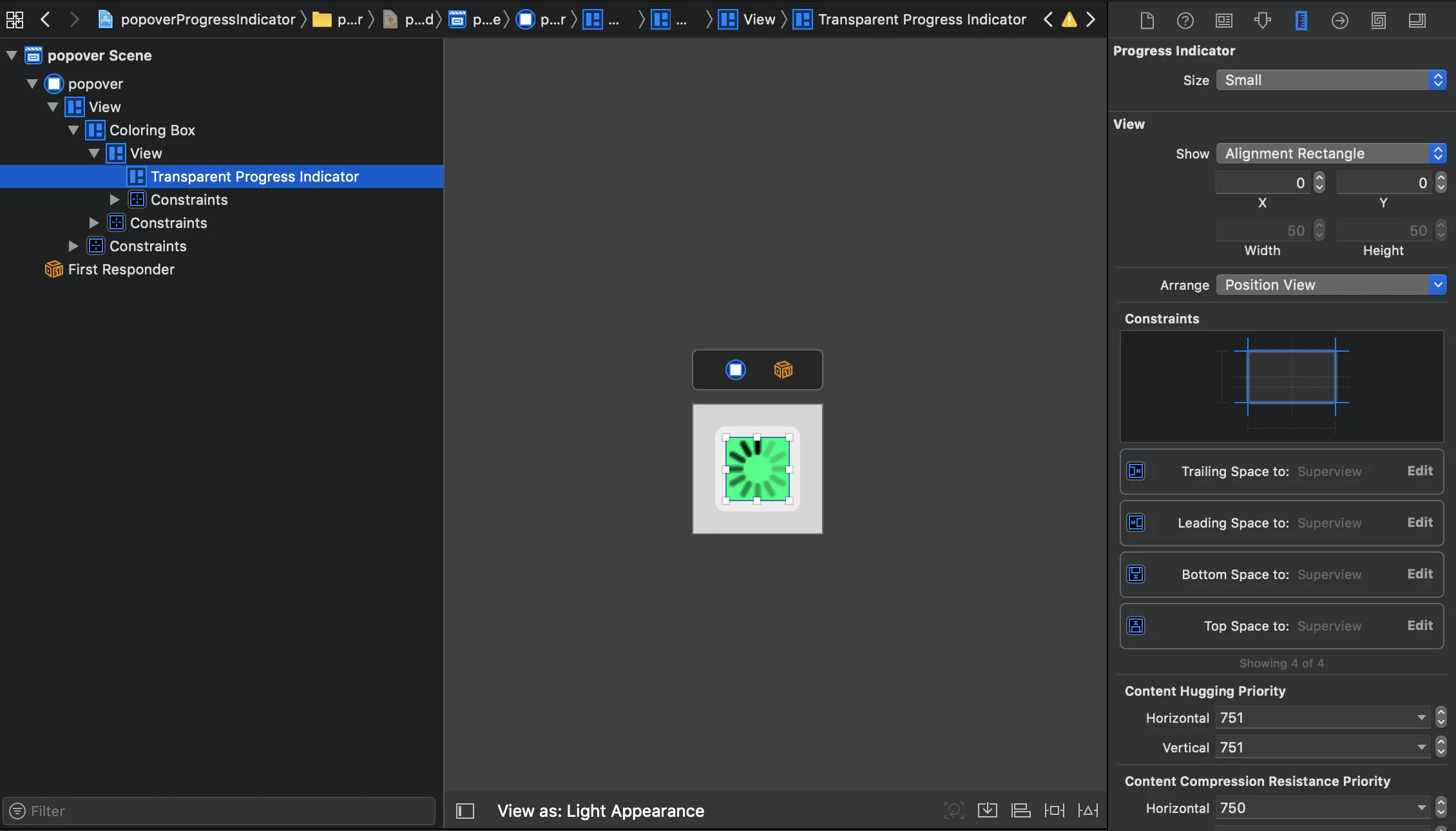
Task: Edit the Top Space to Superview constraint
Action: (x=1420, y=626)
